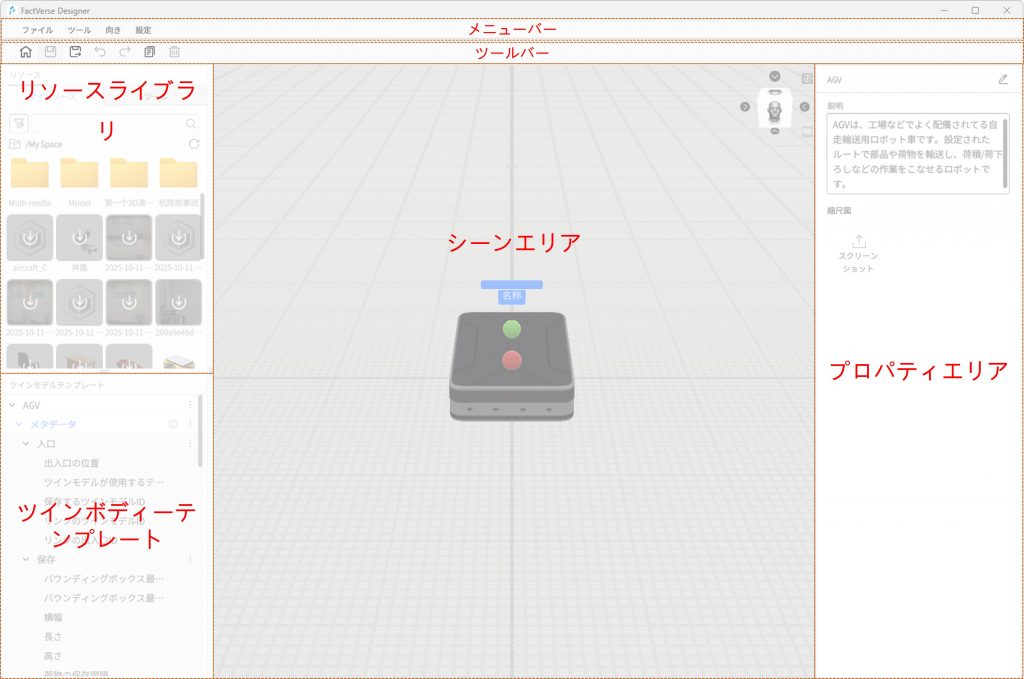The image size is (1024, 679).
Task: Select 出入口の位置 in the template tree
Action: coord(71,463)
